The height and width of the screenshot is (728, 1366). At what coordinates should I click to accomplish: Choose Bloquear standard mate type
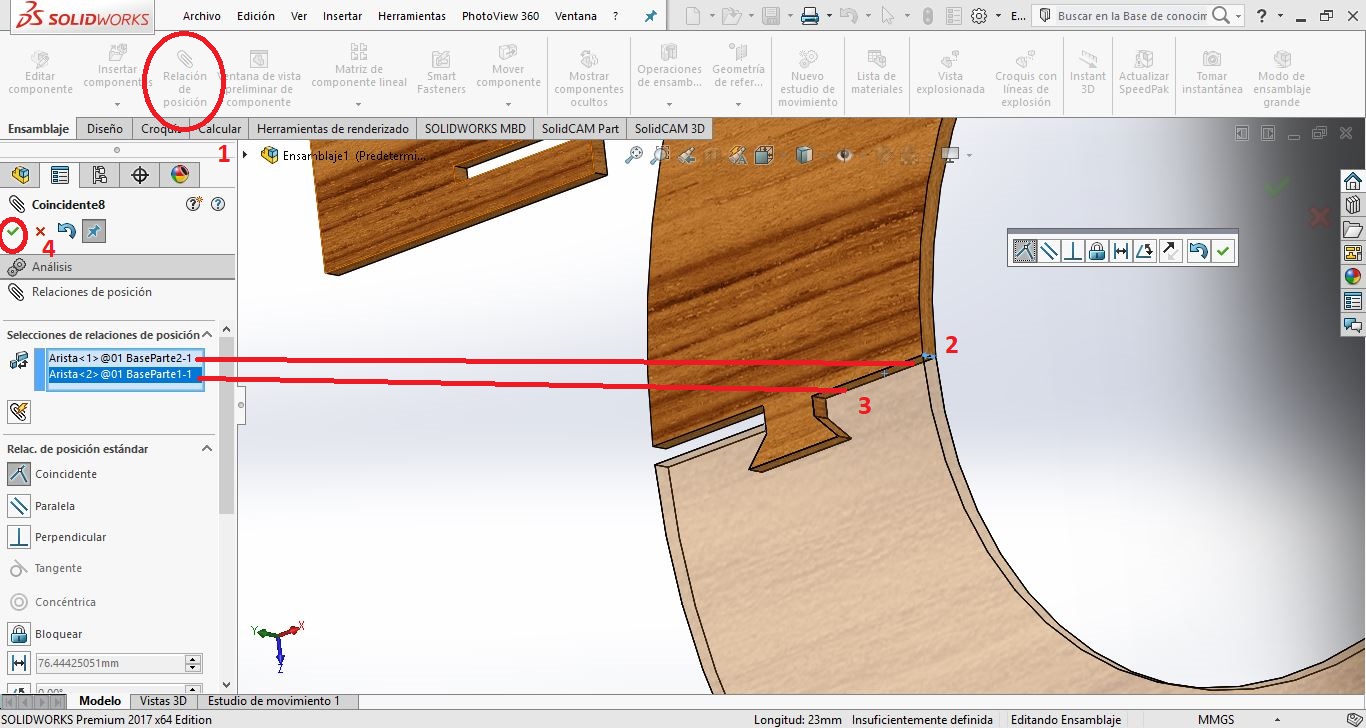pyautogui.click(x=19, y=634)
